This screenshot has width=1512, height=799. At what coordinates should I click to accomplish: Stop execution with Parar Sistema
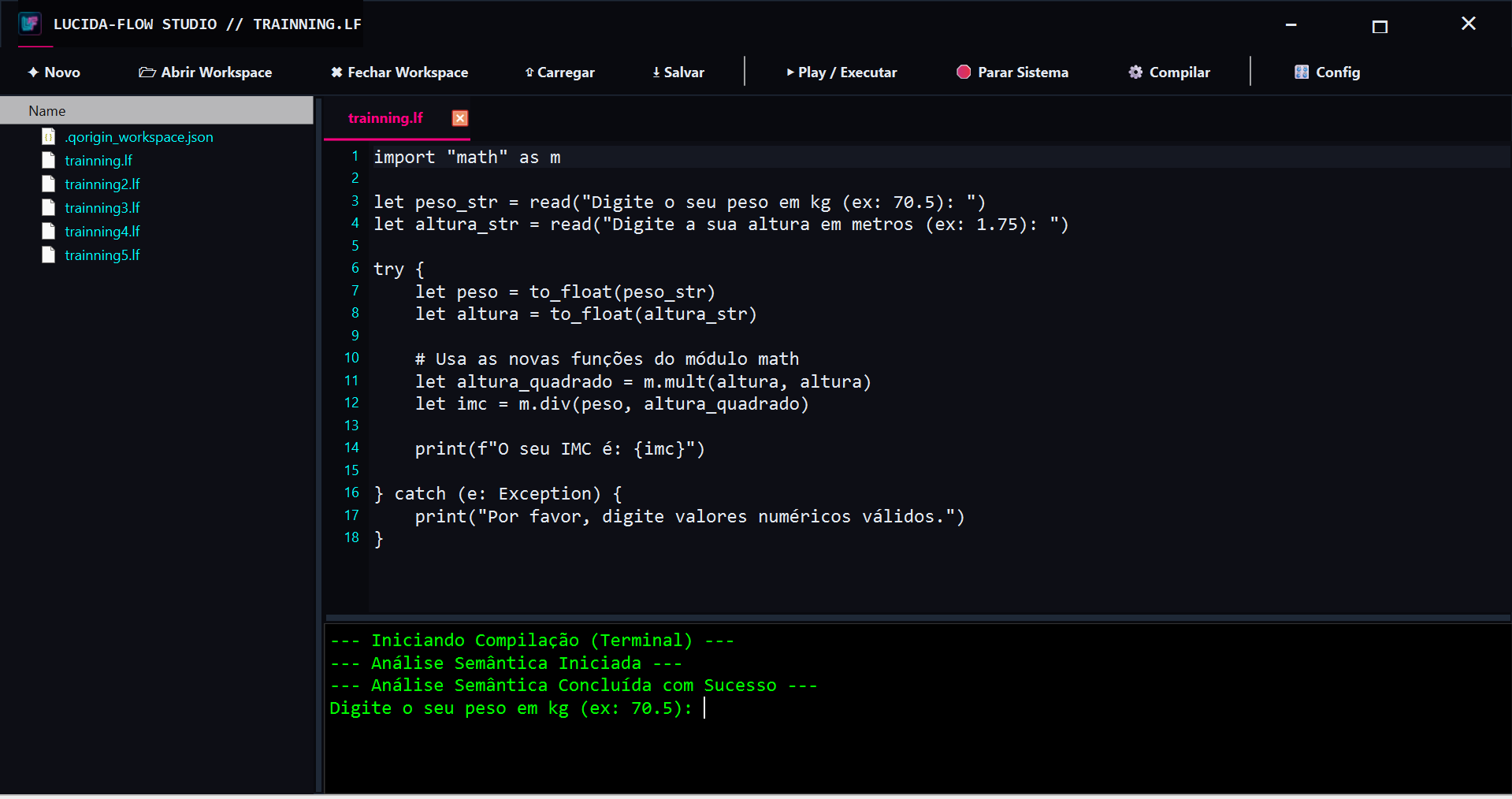pyautogui.click(x=1012, y=72)
